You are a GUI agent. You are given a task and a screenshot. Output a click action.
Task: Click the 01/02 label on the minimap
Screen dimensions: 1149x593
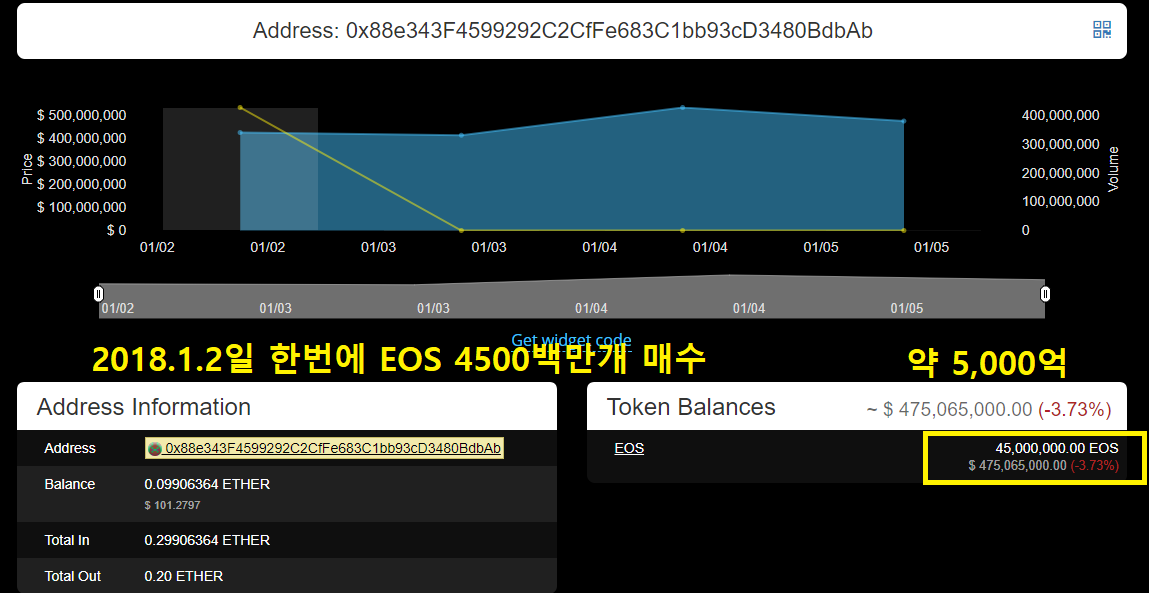117,308
